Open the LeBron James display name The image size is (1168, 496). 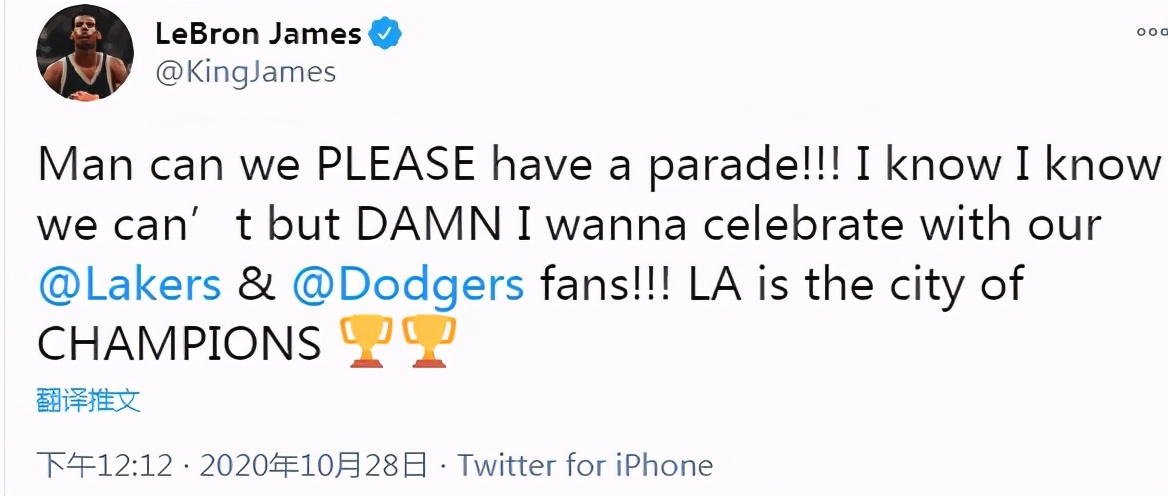click(258, 34)
